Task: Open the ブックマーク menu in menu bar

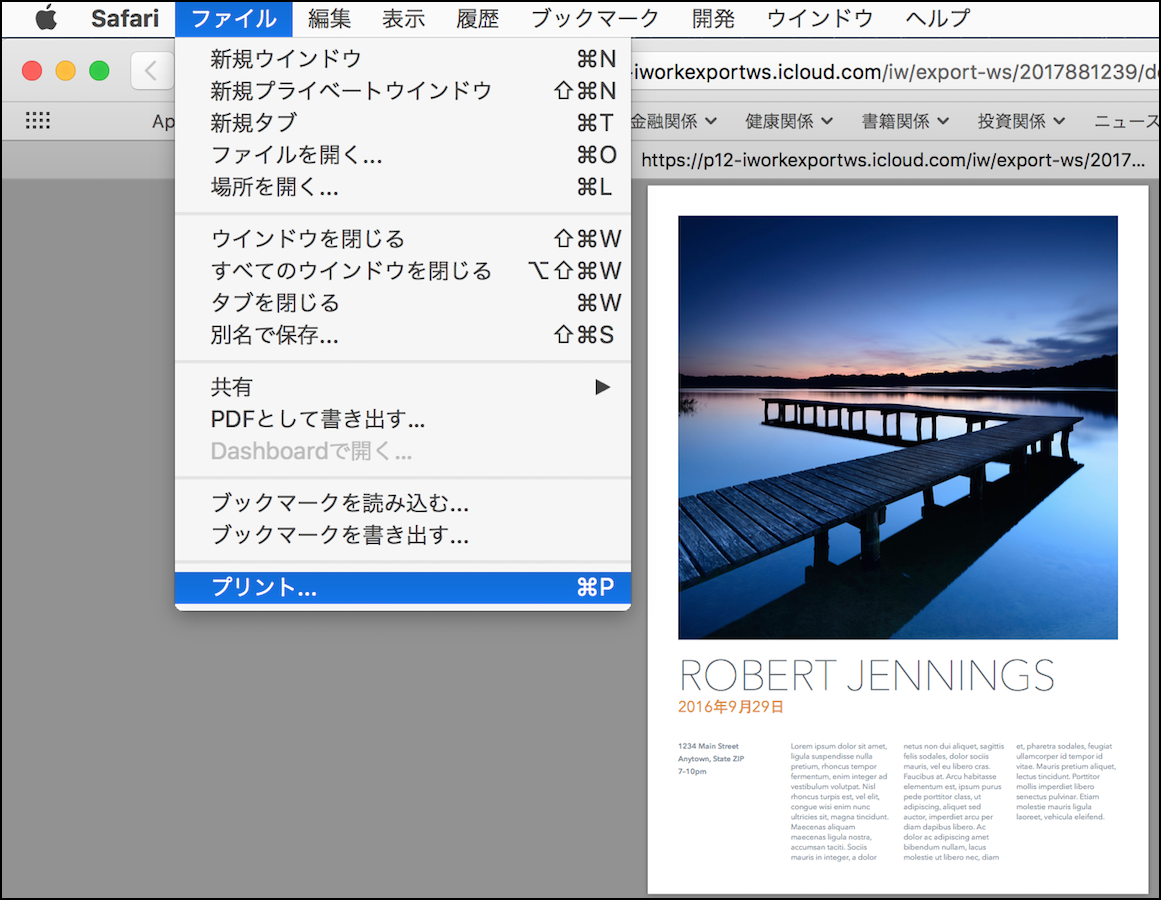Action: 595,18
